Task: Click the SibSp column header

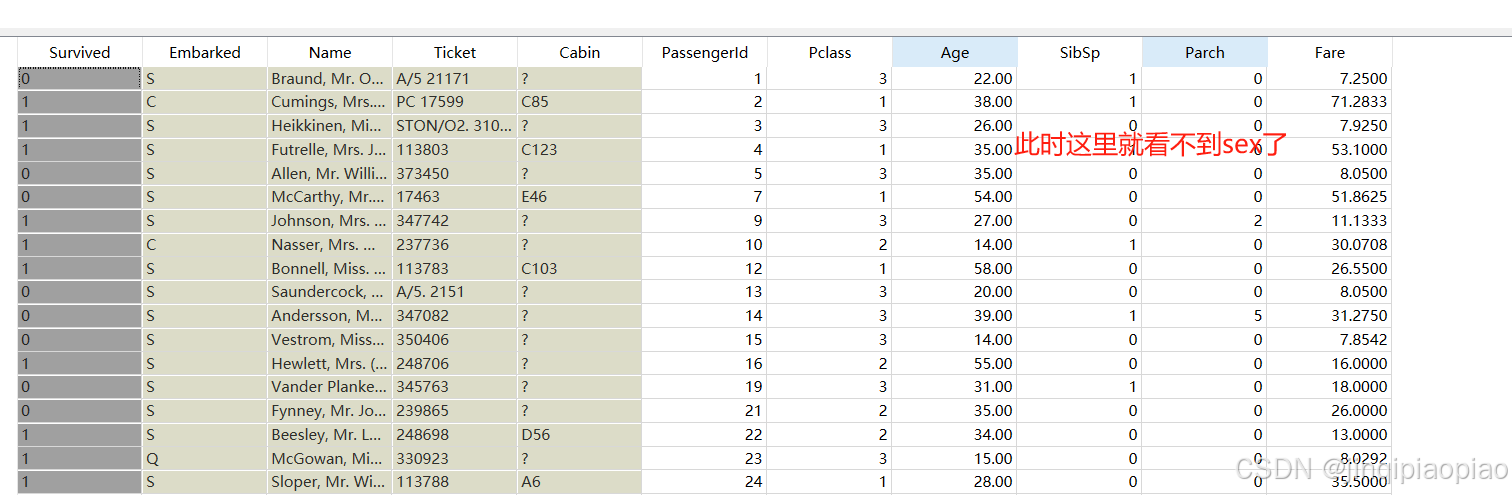Action: pos(1080,53)
